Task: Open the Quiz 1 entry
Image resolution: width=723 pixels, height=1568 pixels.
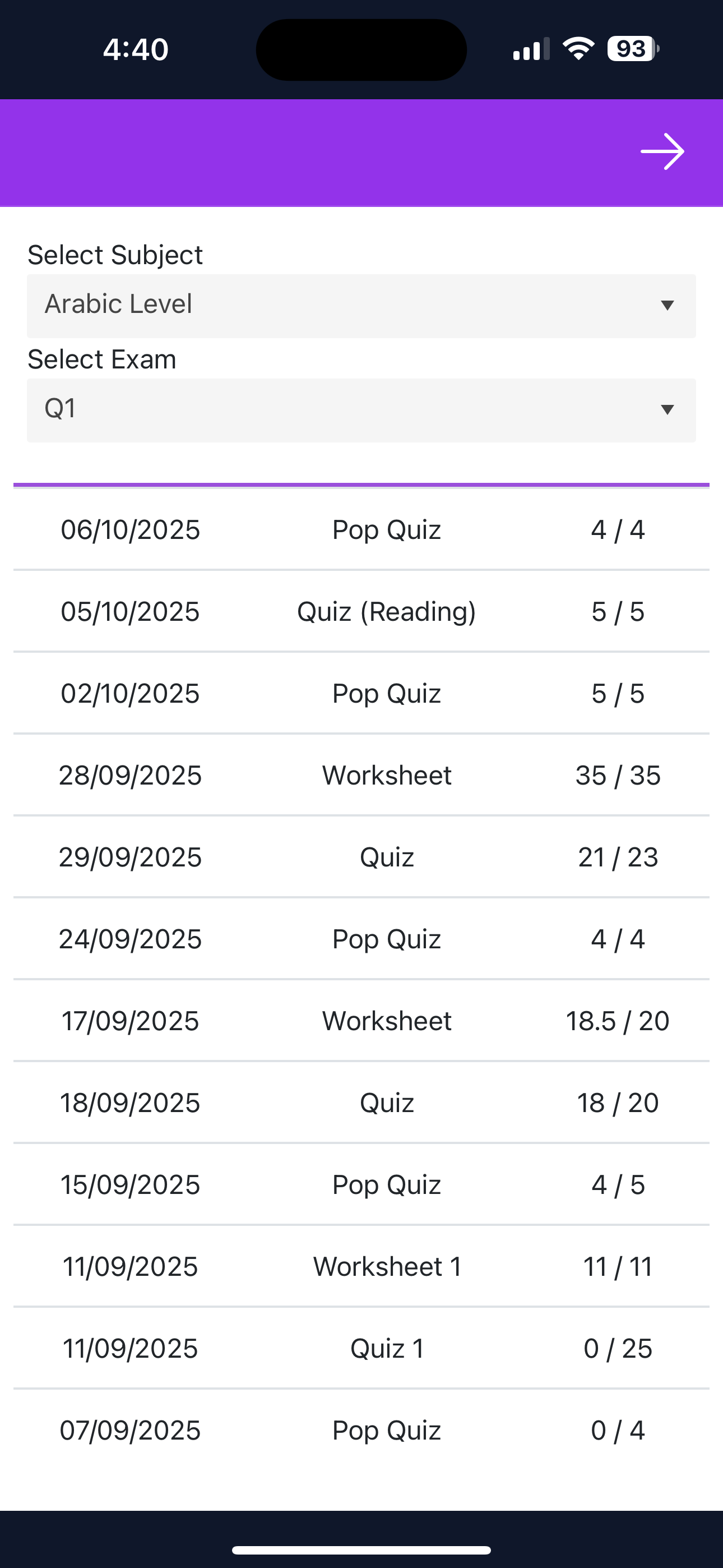Action: pos(386,1349)
